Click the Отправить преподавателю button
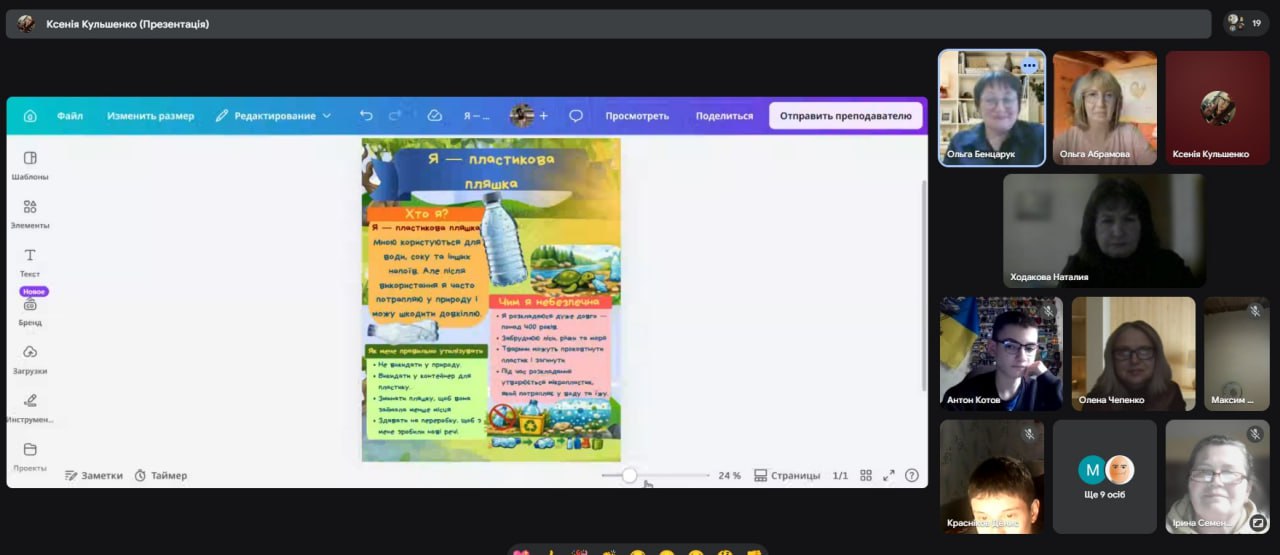Viewport: 1280px width, 555px height. (845, 116)
